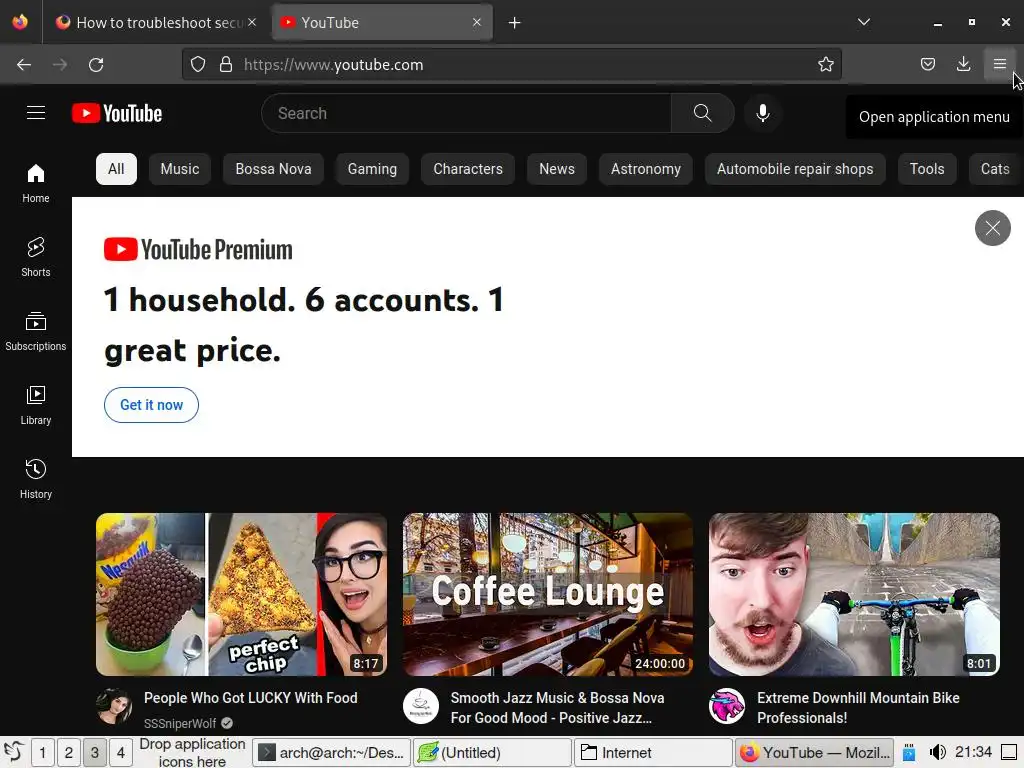The image size is (1024, 768).
Task: Click the volume speaker tray icon
Action: [x=937, y=752]
